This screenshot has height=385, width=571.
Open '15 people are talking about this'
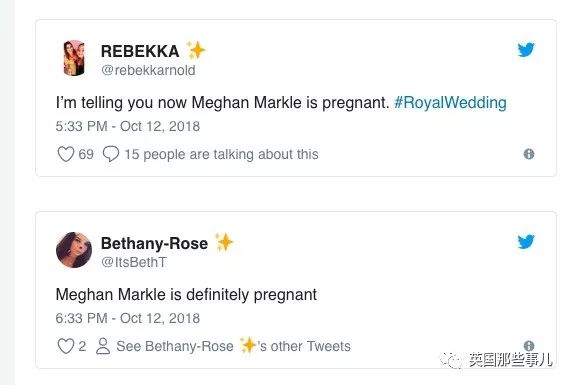pyautogui.click(x=221, y=154)
